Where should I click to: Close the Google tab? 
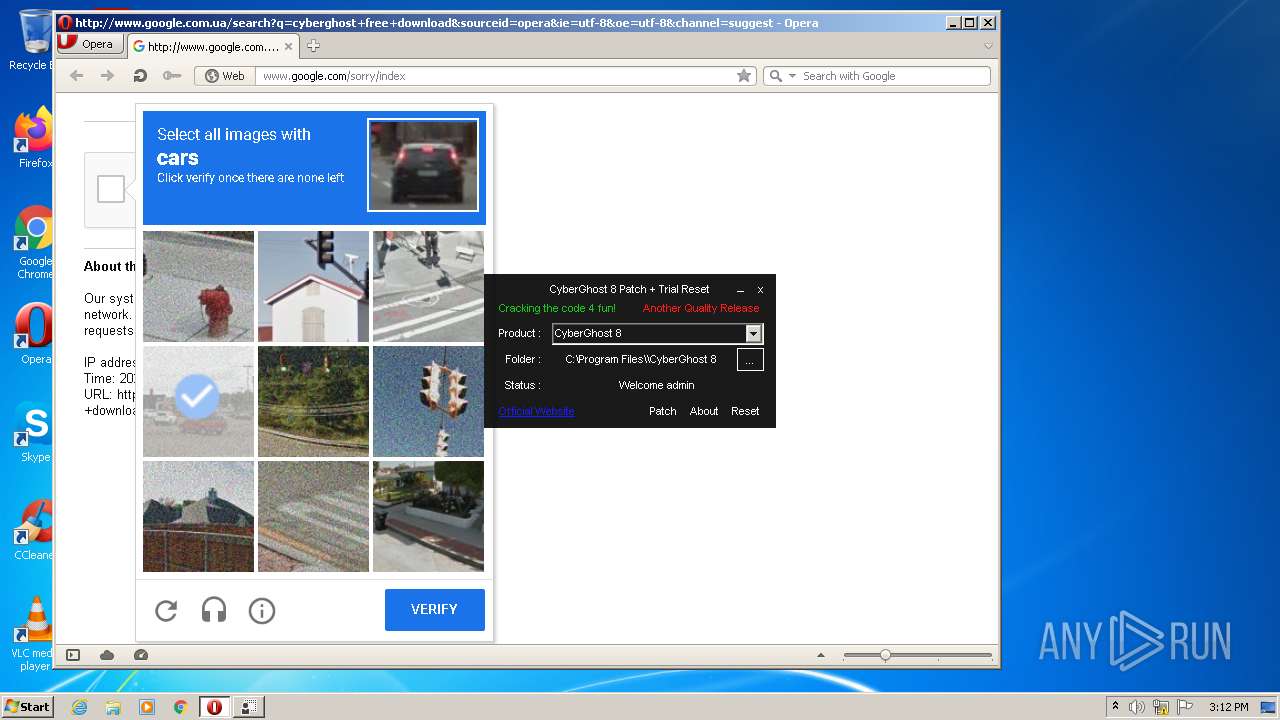point(289,46)
